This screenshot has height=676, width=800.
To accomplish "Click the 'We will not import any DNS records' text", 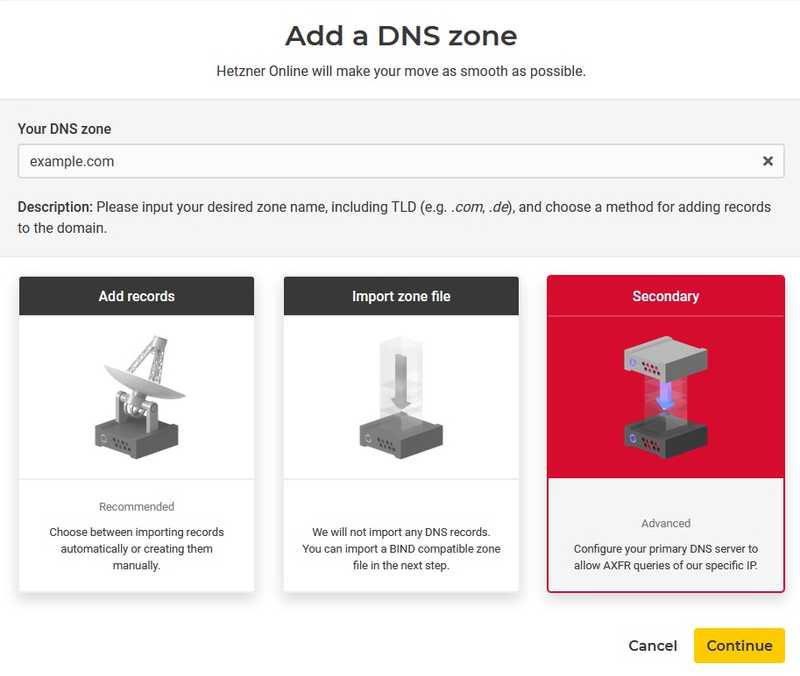I will pyautogui.click(x=401, y=548).
